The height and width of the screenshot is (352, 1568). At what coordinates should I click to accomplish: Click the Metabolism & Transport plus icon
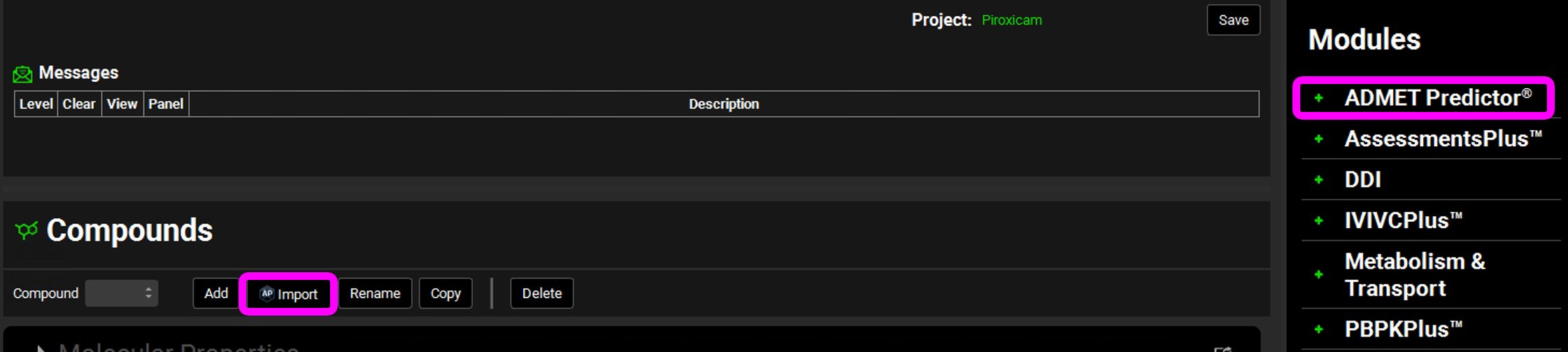1318,274
